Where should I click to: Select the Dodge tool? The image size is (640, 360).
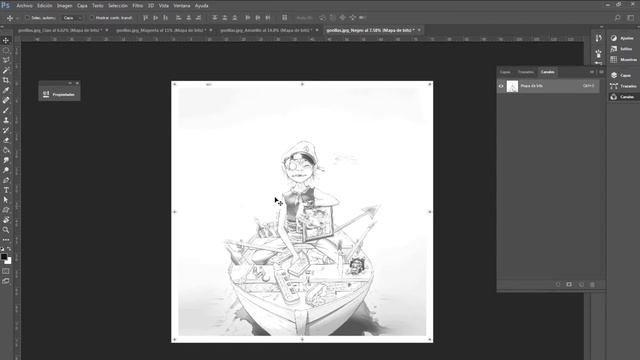point(6,170)
